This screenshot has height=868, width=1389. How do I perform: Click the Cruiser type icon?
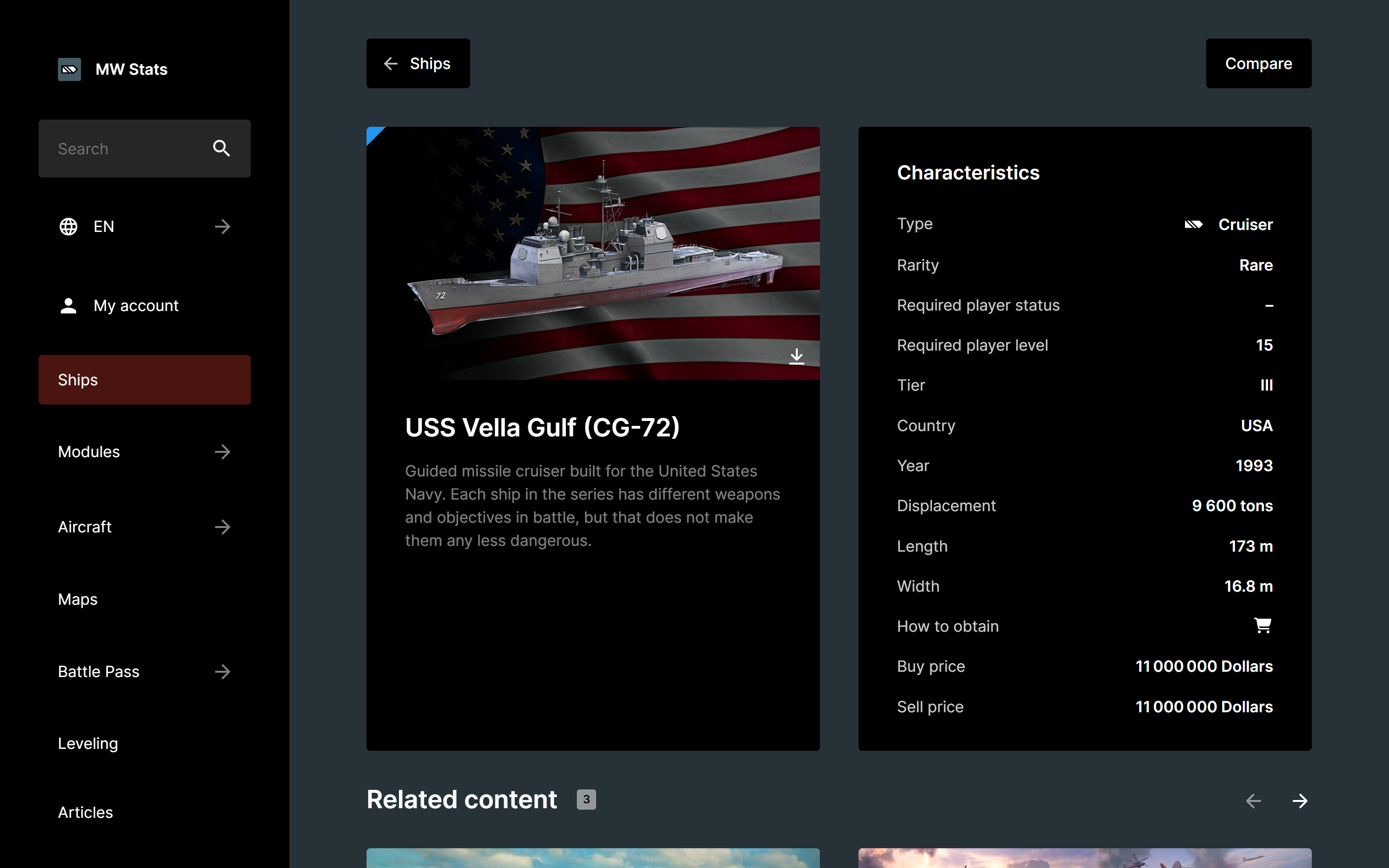pyautogui.click(x=1193, y=224)
